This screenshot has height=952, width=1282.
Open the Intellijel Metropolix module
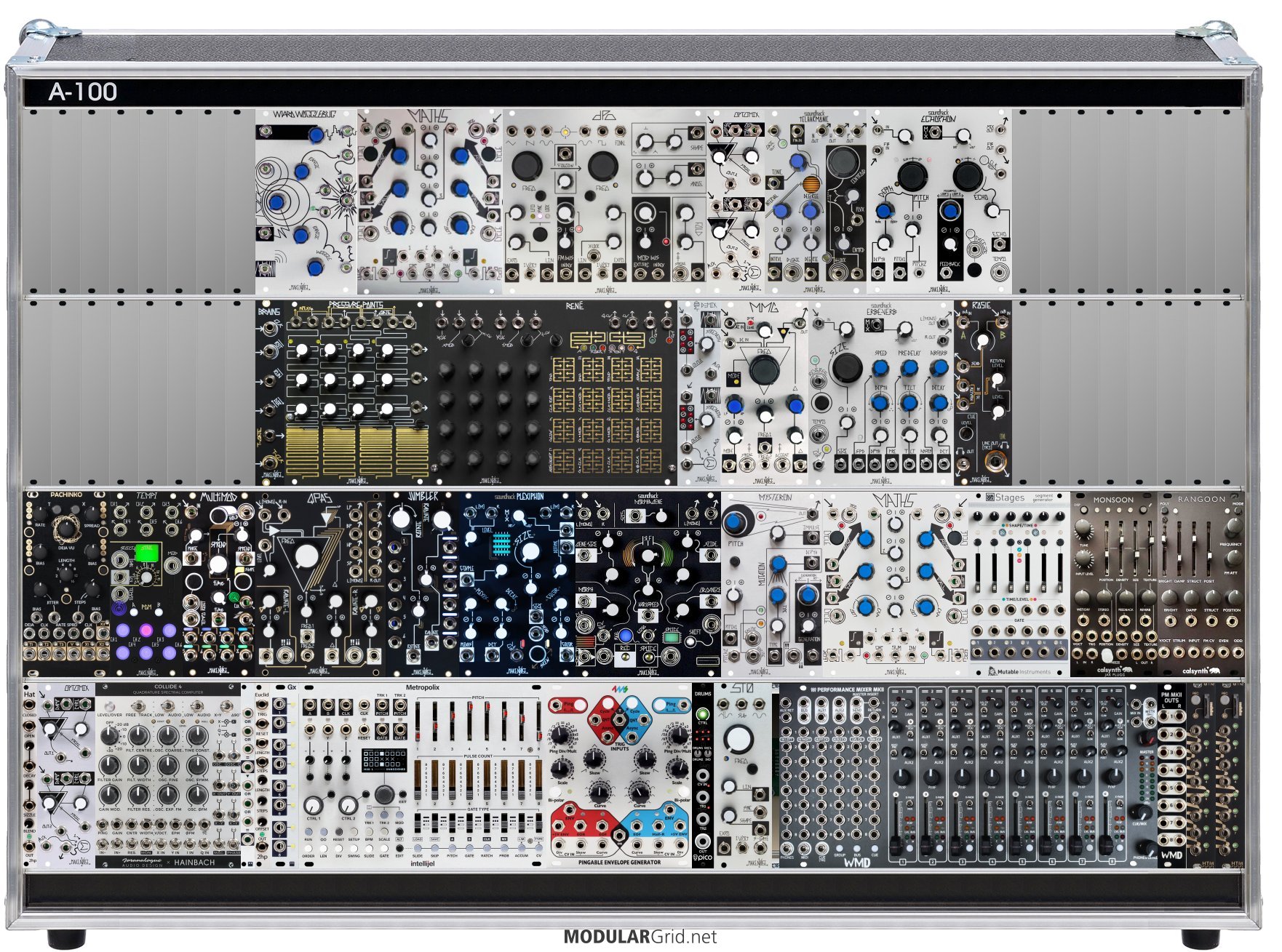[423, 775]
